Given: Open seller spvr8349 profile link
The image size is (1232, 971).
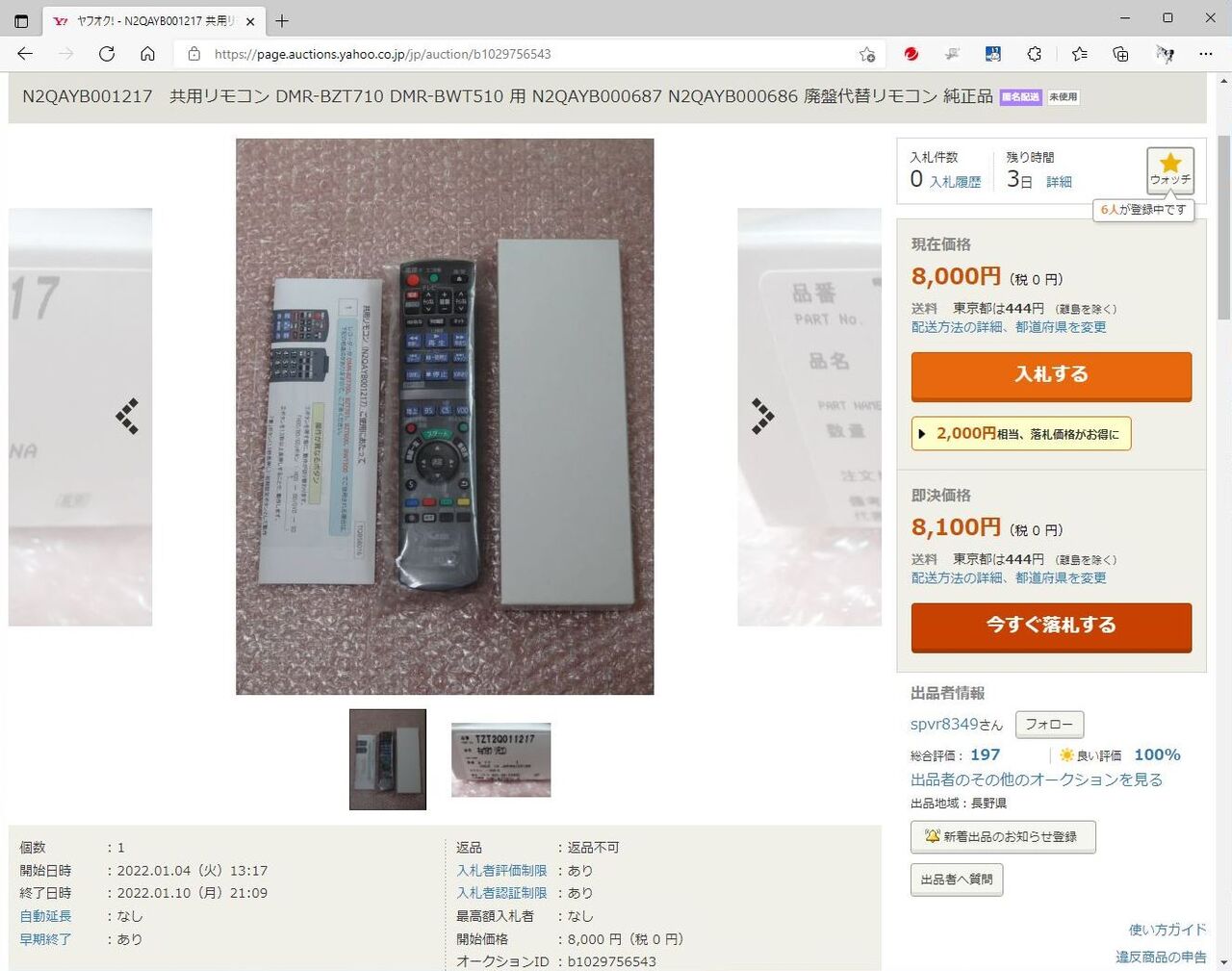Looking at the screenshot, I should pos(943,724).
